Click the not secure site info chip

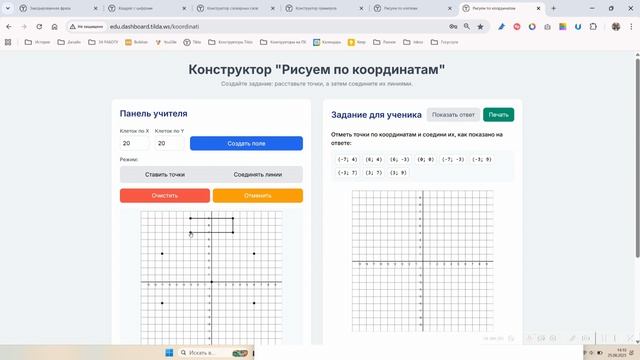[87, 27]
